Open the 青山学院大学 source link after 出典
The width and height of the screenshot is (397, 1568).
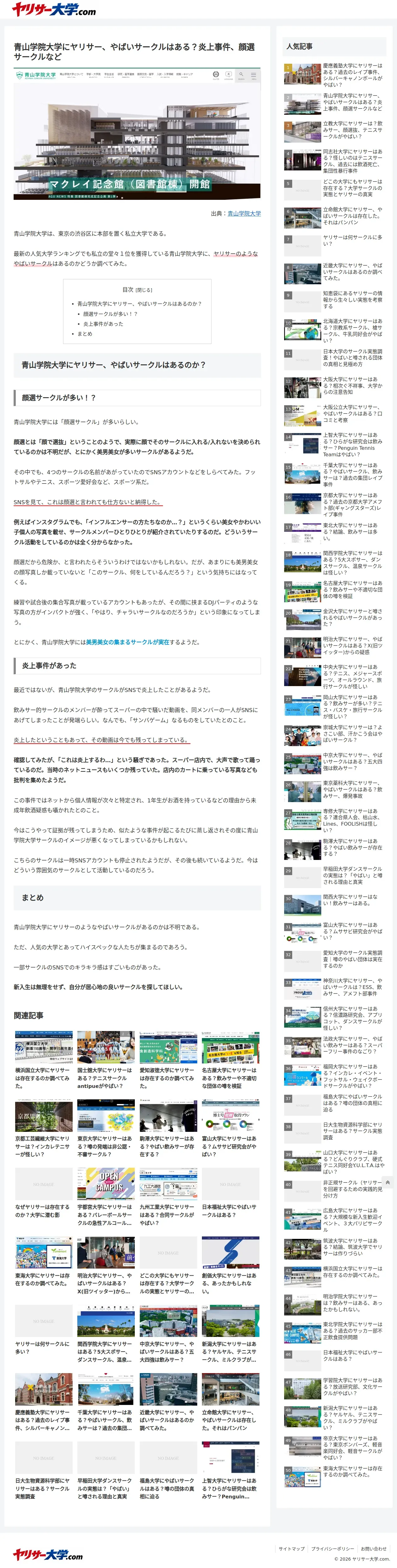244,214
